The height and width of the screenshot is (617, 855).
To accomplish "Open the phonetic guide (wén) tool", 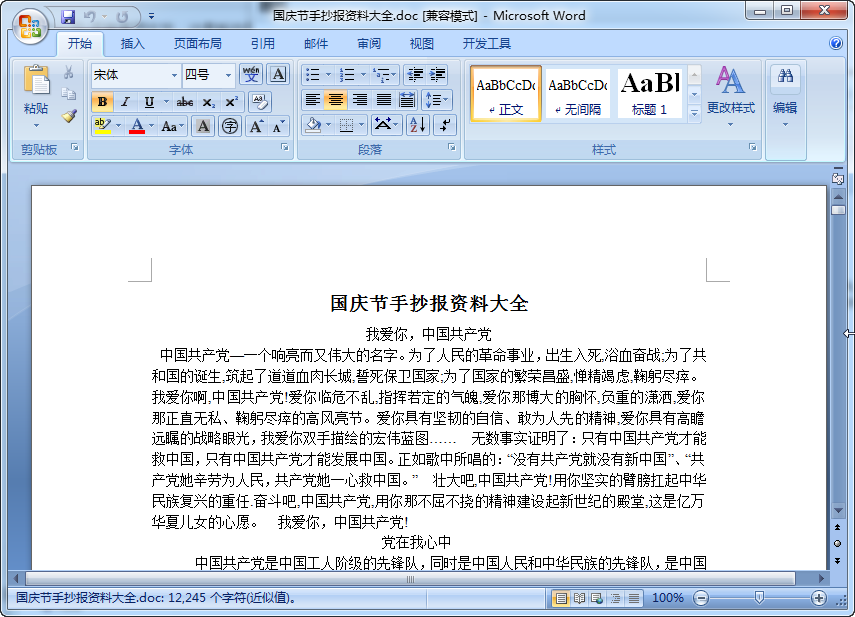I will pyautogui.click(x=251, y=75).
